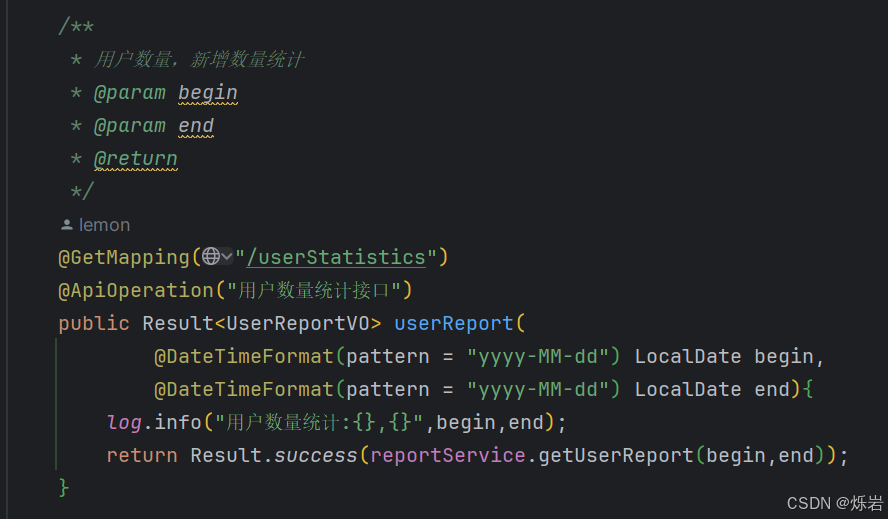Click the Javadoc description 用户数量, 新增数量统计

[x=199, y=59]
